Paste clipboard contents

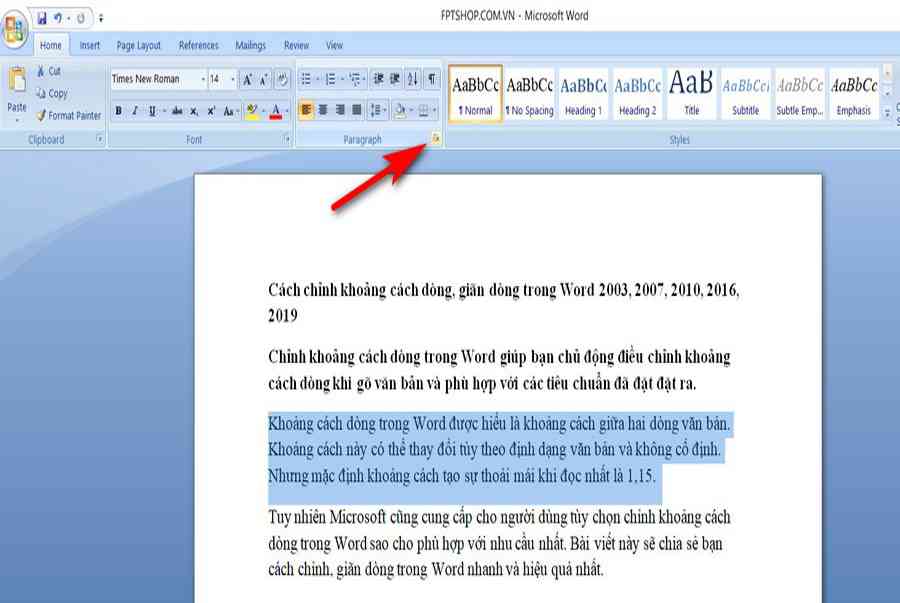click(17, 92)
